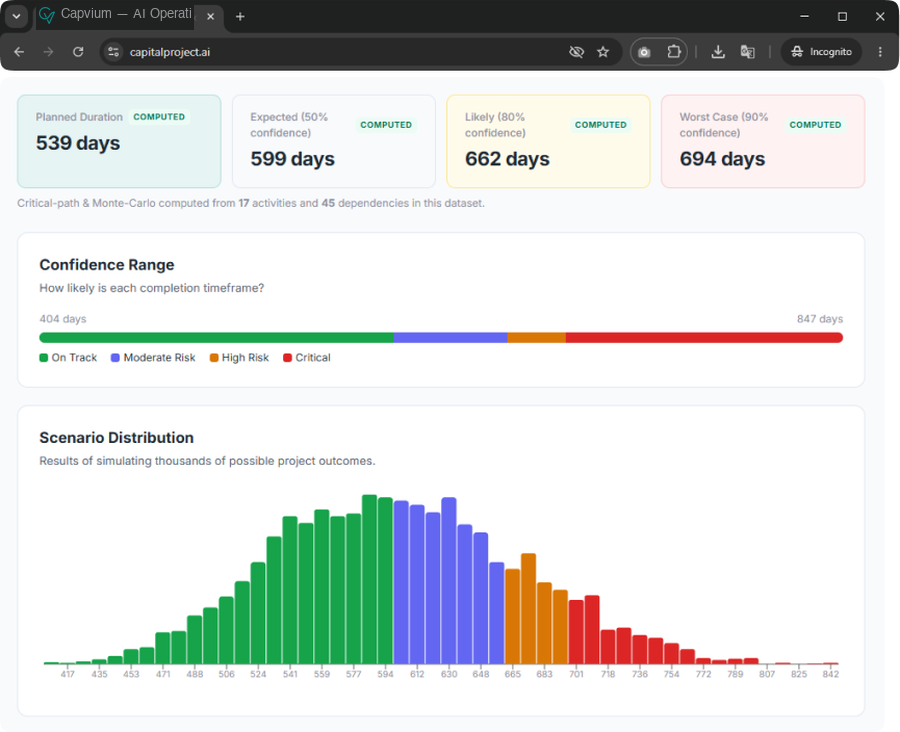Open Chrome three-dot menu

[x=880, y=52]
